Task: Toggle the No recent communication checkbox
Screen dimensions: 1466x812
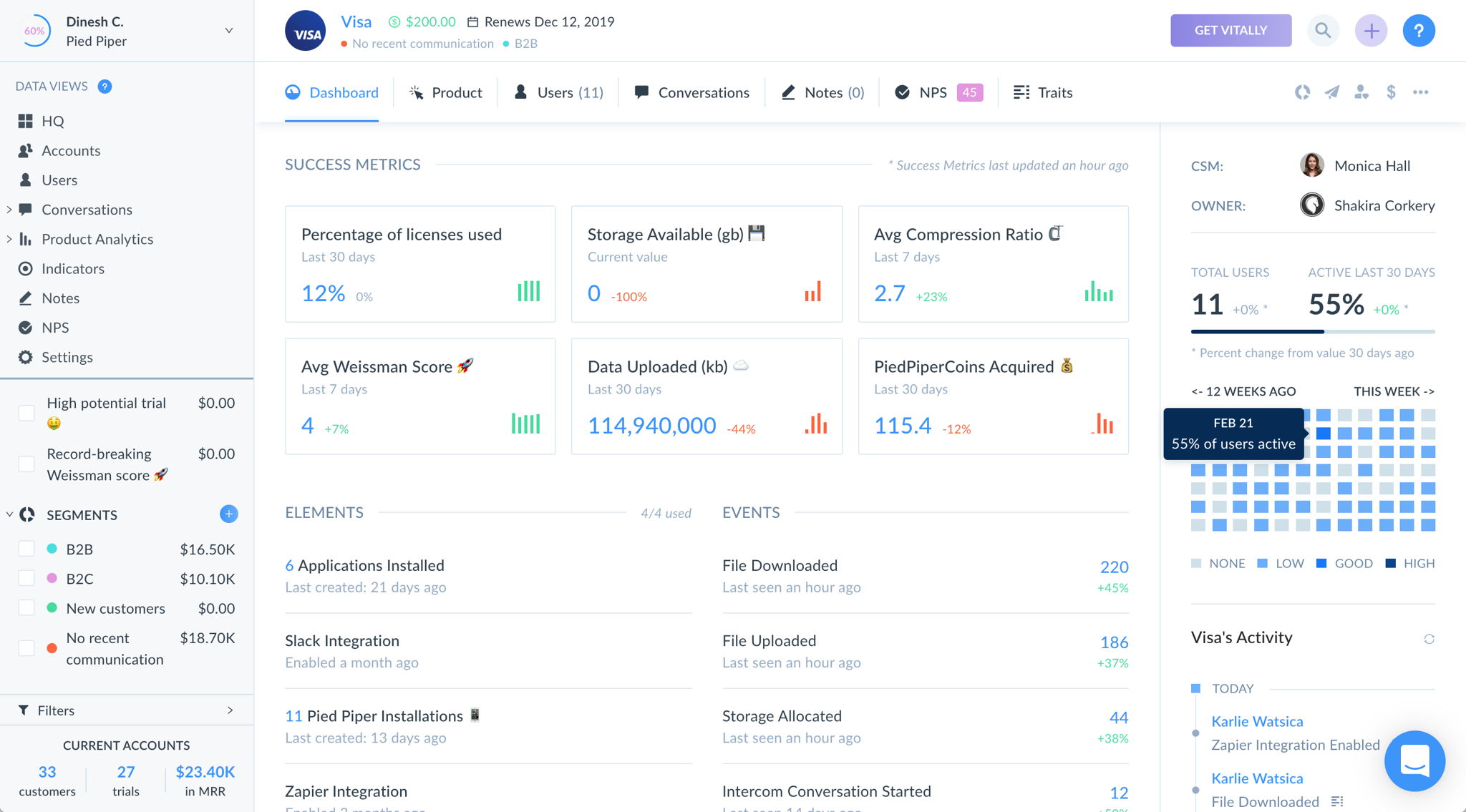Action: (x=26, y=647)
